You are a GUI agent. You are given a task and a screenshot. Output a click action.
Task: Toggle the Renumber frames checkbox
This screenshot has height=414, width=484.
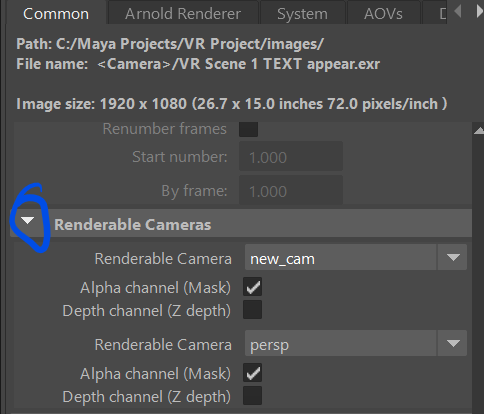[x=248, y=129]
